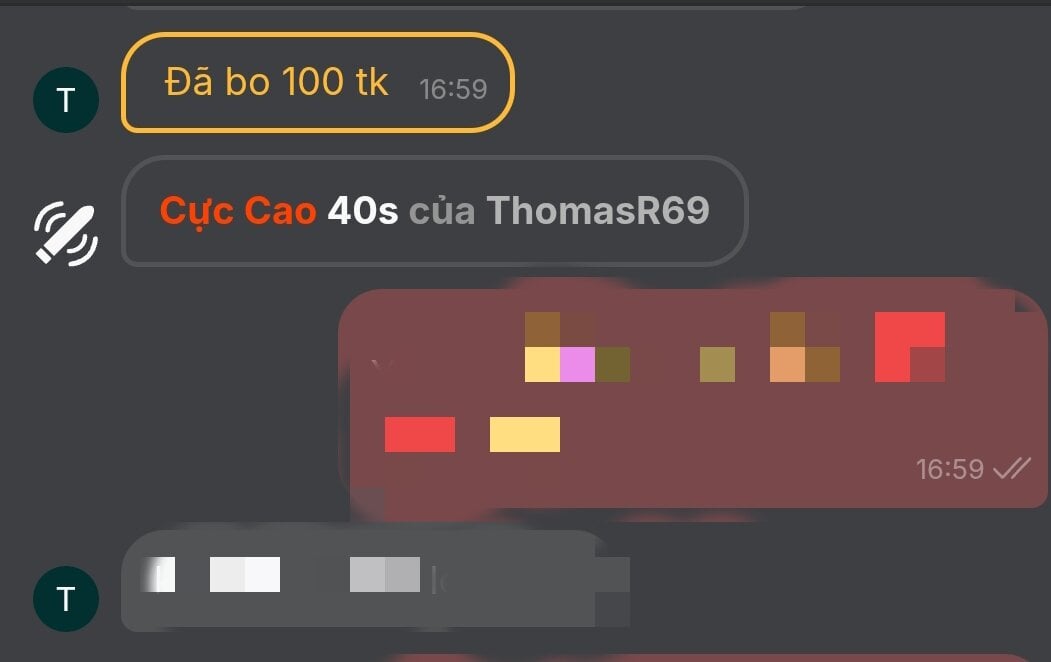Open the T avatar beside the tip message
The image size is (1051, 662).
click(66, 100)
